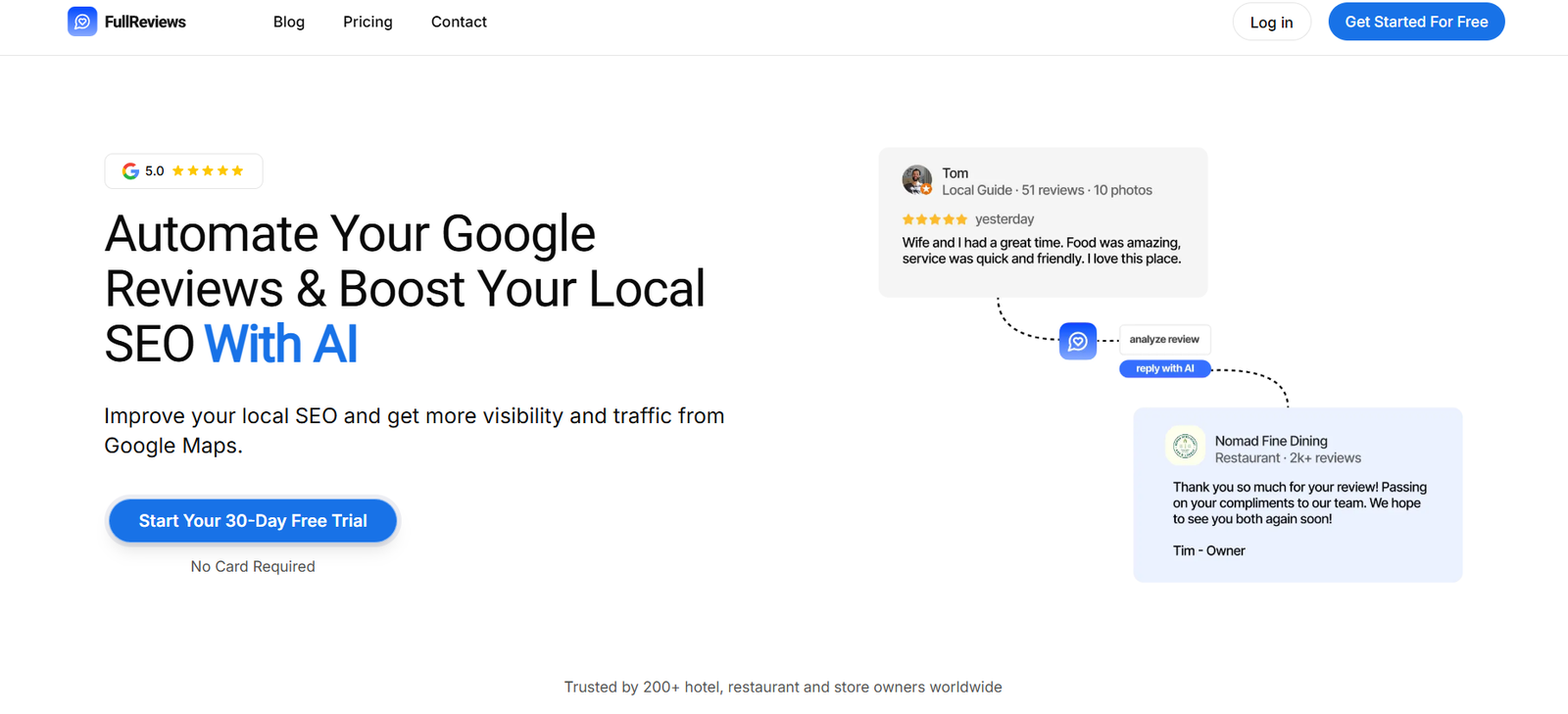Click the Nomad Fine Dining reply text
Viewport: 1568px width, 714px height.
[1298, 502]
